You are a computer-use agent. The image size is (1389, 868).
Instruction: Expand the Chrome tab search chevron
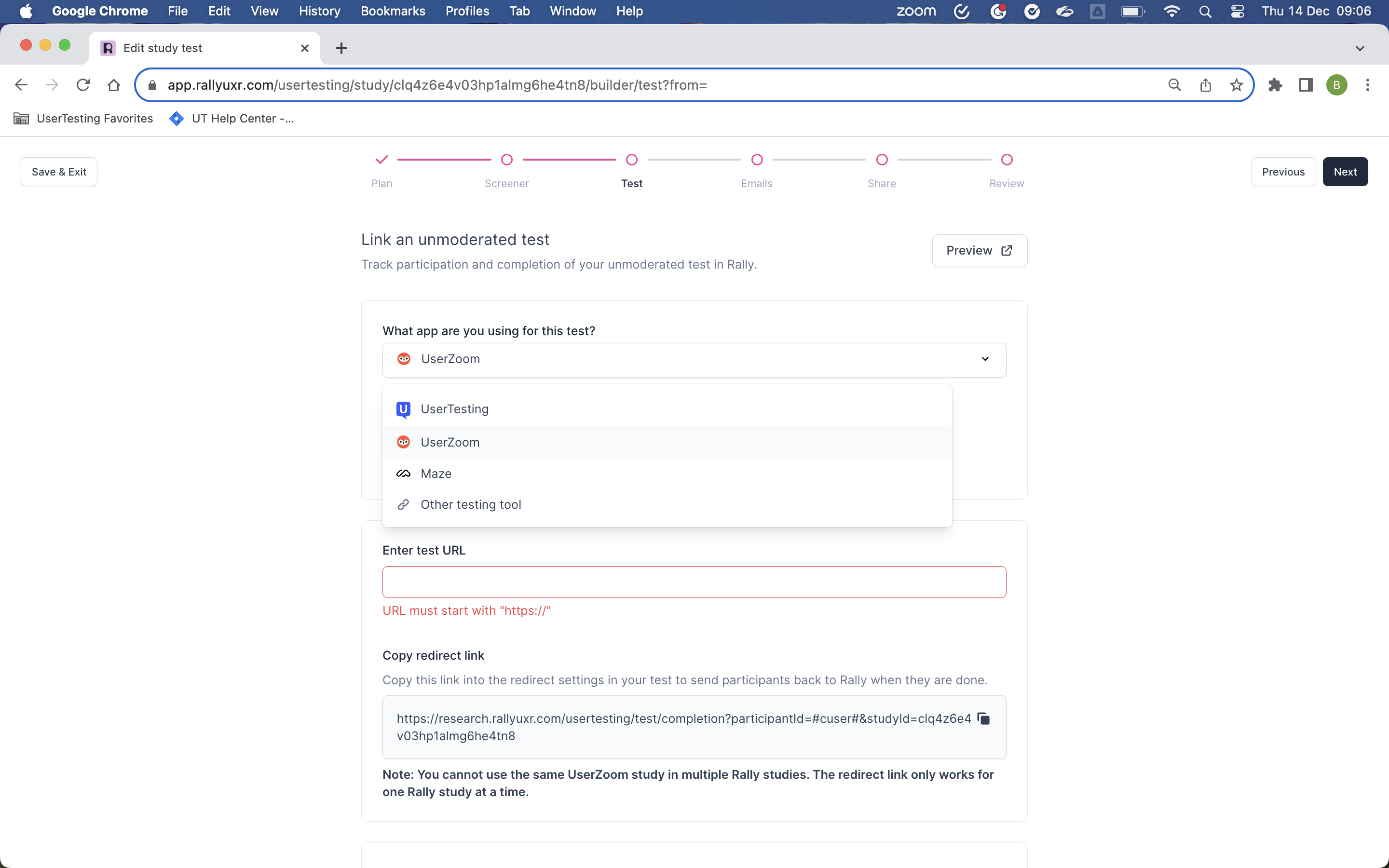click(x=1360, y=48)
